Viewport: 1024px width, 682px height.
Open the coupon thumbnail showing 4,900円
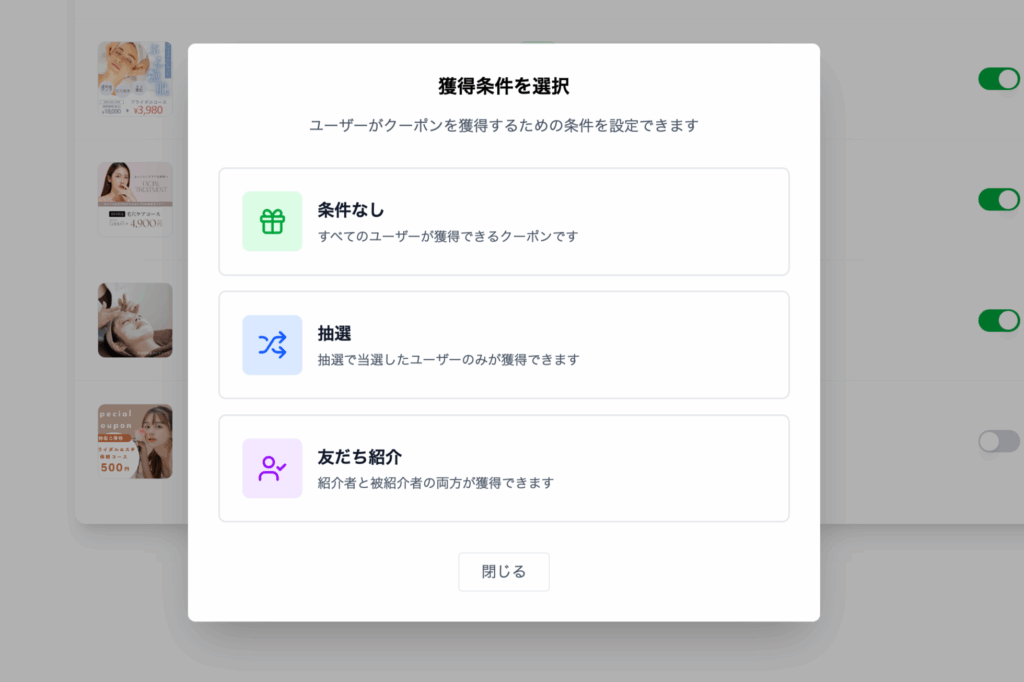coord(135,199)
